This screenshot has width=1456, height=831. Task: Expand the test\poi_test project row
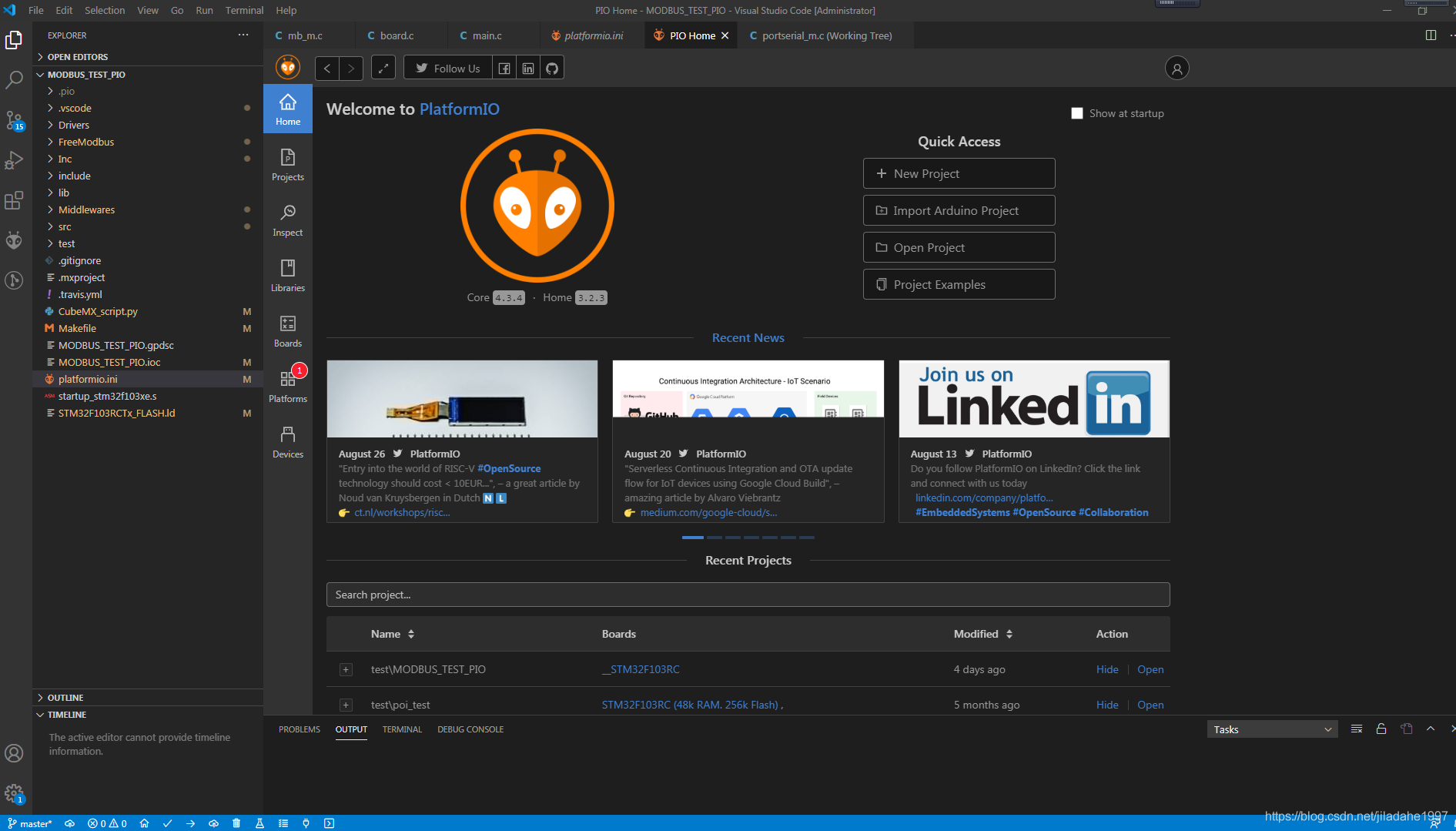pyautogui.click(x=346, y=705)
